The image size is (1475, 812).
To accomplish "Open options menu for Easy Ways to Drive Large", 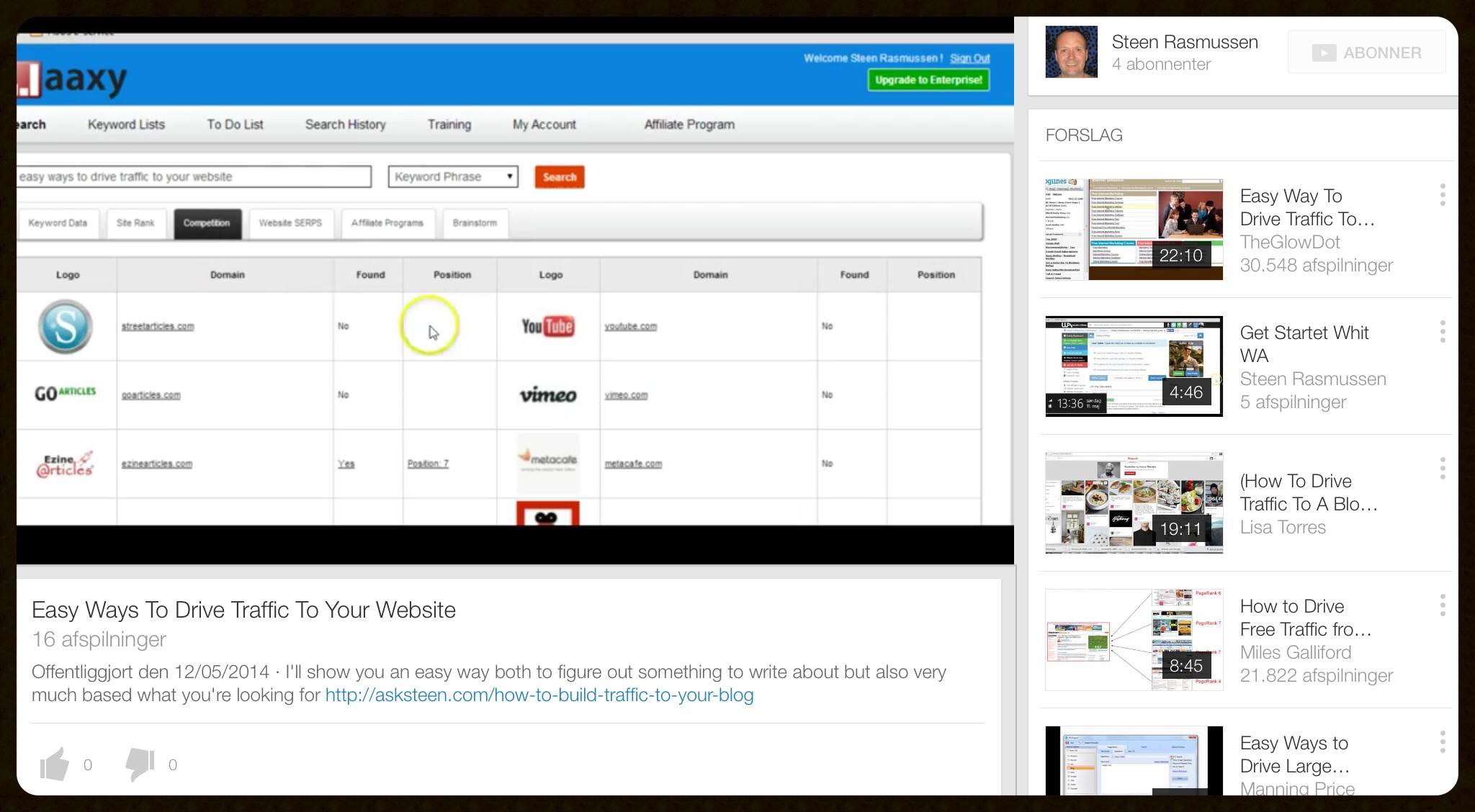I will [x=1443, y=742].
